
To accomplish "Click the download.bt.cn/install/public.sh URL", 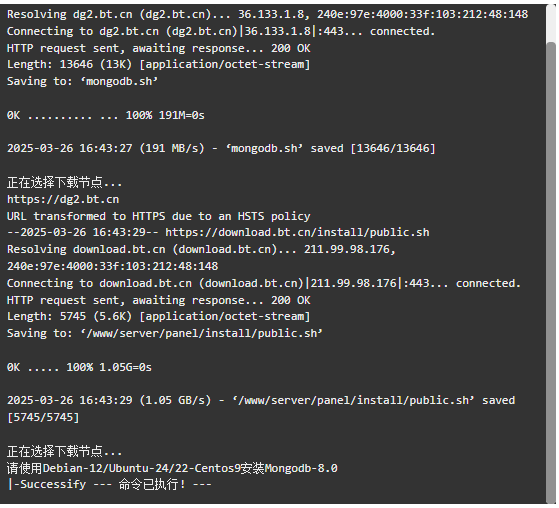I will tap(297, 232).
